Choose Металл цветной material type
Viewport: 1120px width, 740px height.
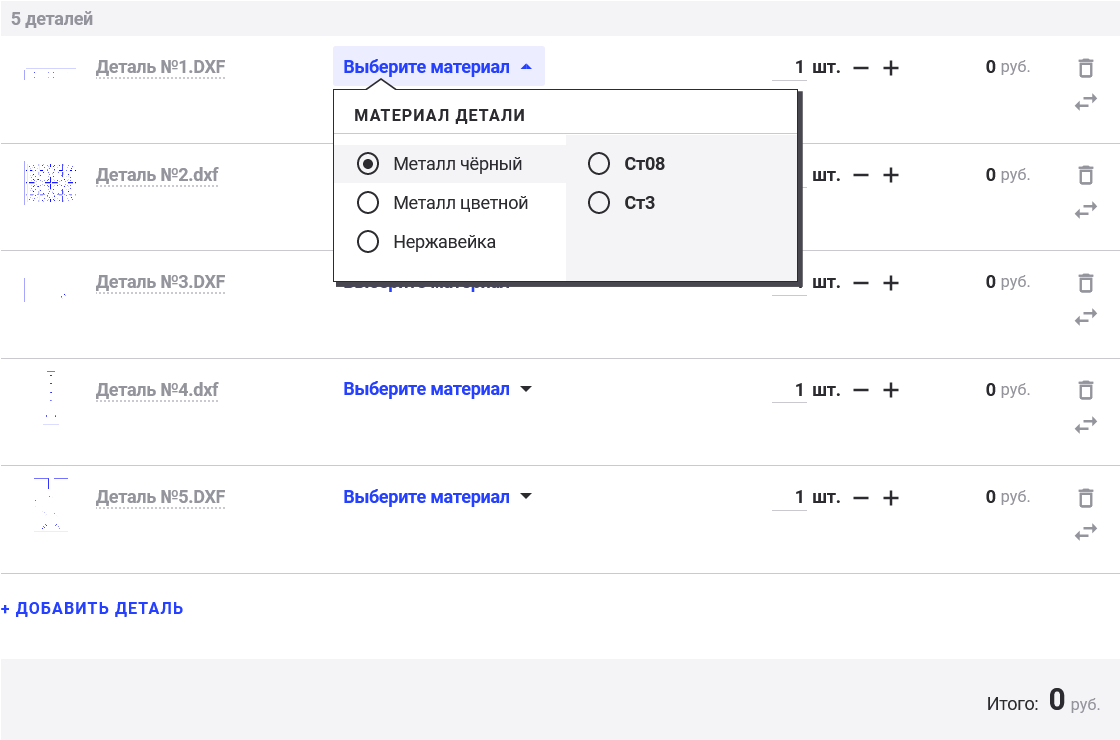pyautogui.click(x=368, y=203)
